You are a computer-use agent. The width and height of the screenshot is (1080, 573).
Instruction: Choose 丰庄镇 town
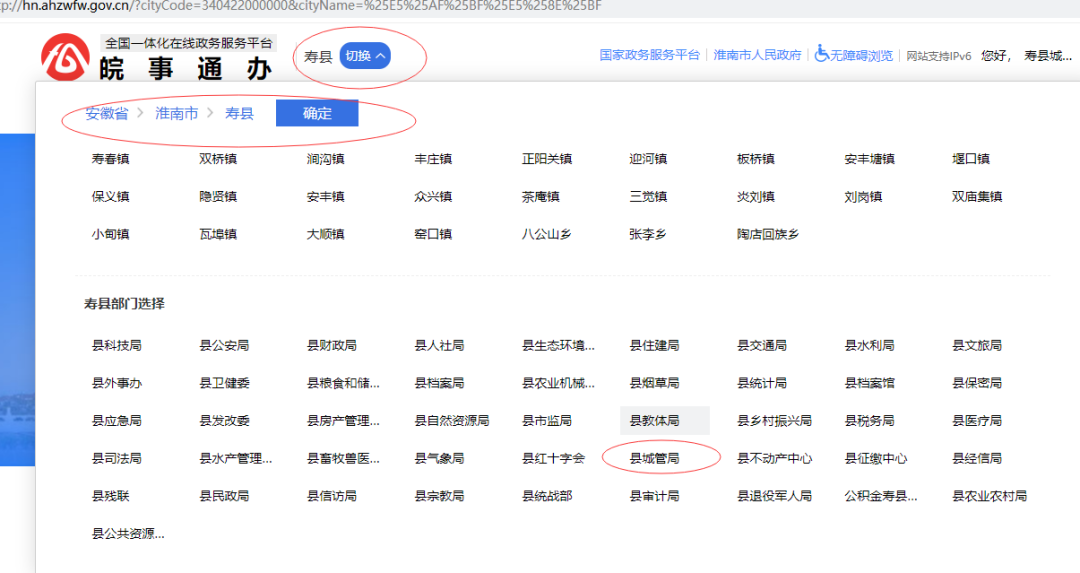(433, 159)
